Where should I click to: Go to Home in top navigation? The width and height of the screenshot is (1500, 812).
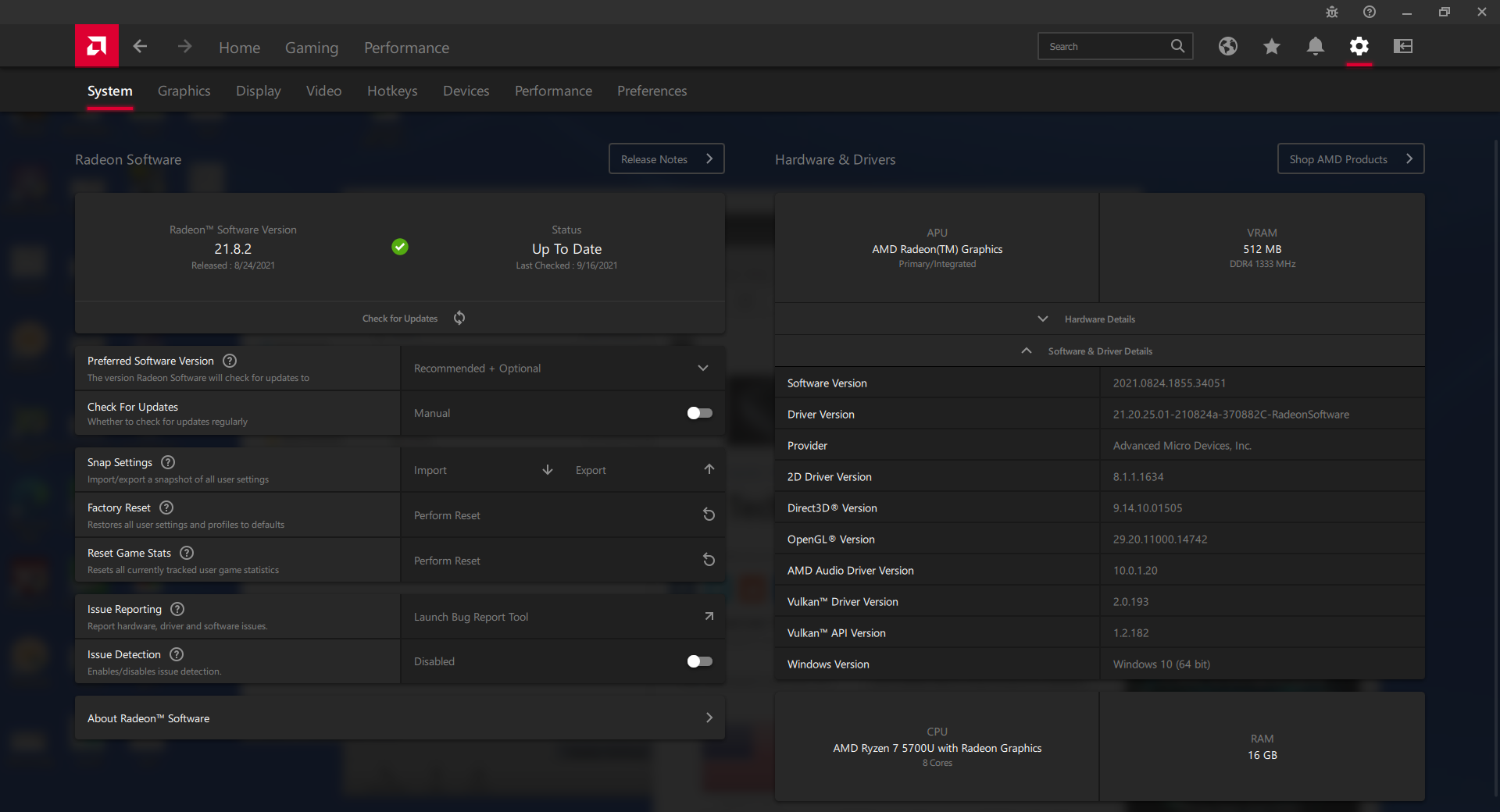coord(239,47)
